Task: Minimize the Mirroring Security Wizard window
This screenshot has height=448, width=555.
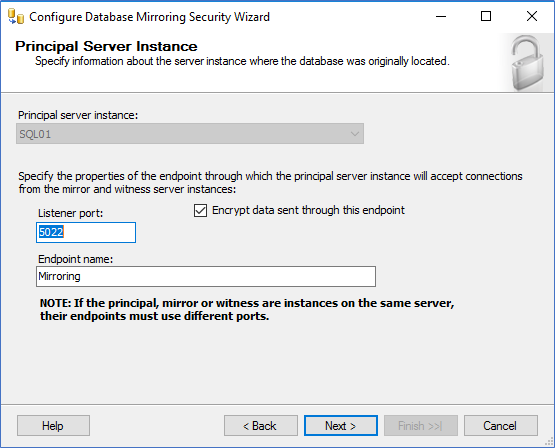Action: [x=441, y=16]
